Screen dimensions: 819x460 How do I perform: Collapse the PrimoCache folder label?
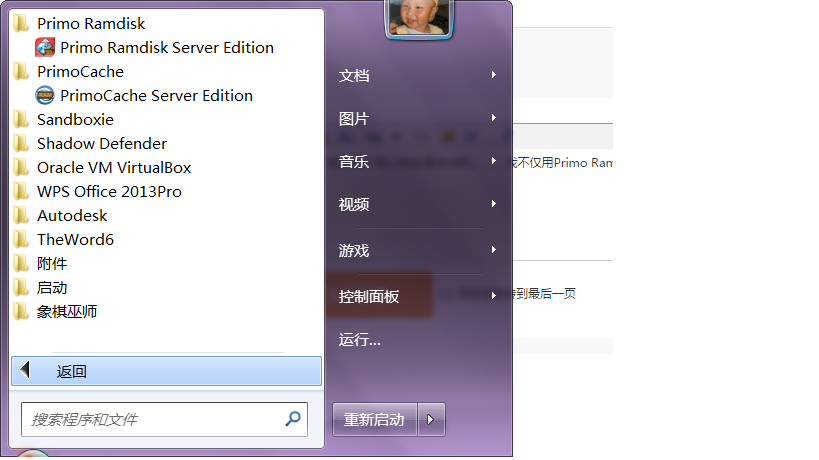coord(80,72)
